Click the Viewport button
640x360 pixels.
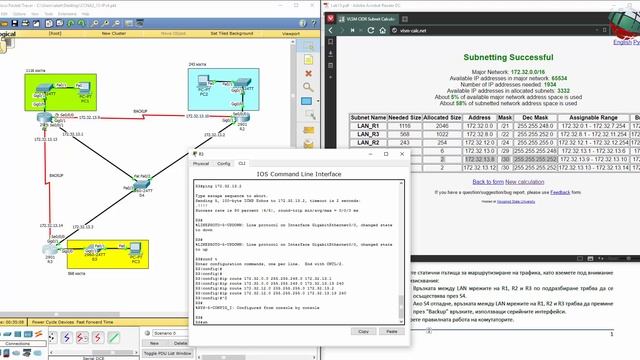[x=291, y=33]
